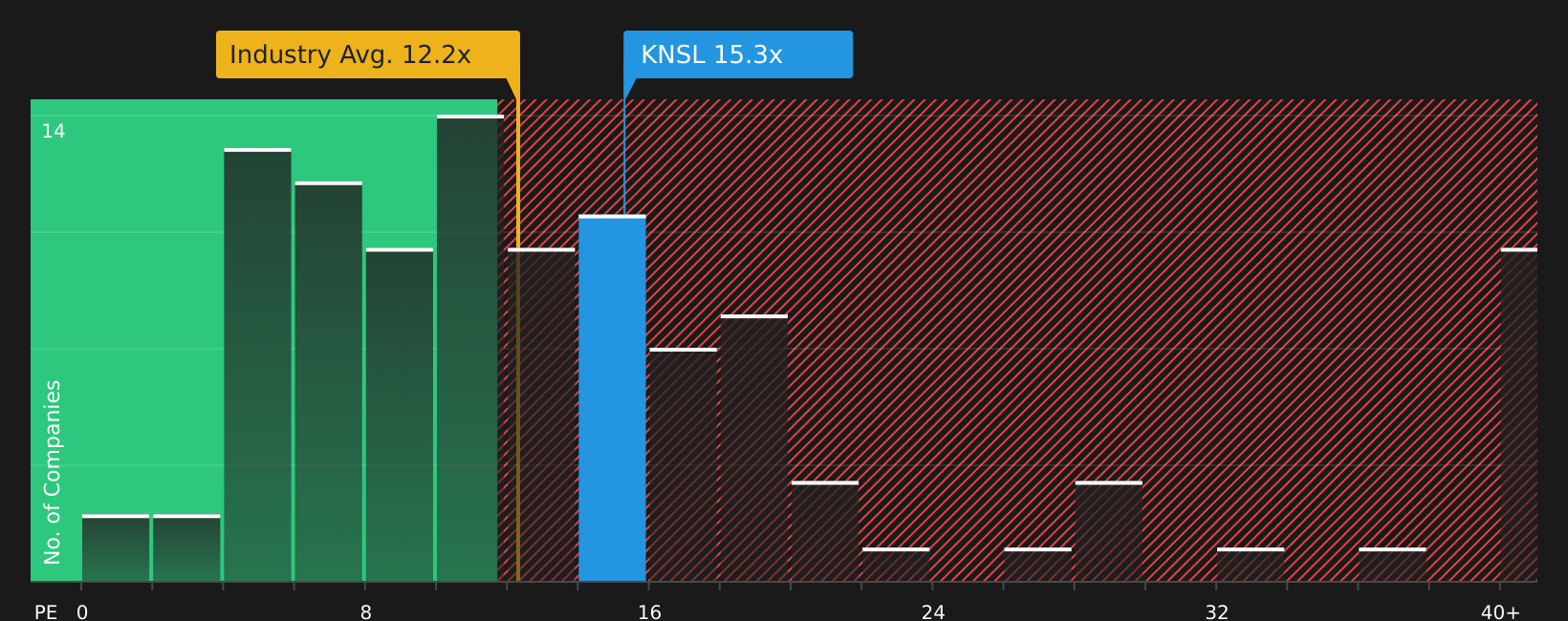
Task: Click the short bar at PE 32-34
Action: (x=1251, y=565)
